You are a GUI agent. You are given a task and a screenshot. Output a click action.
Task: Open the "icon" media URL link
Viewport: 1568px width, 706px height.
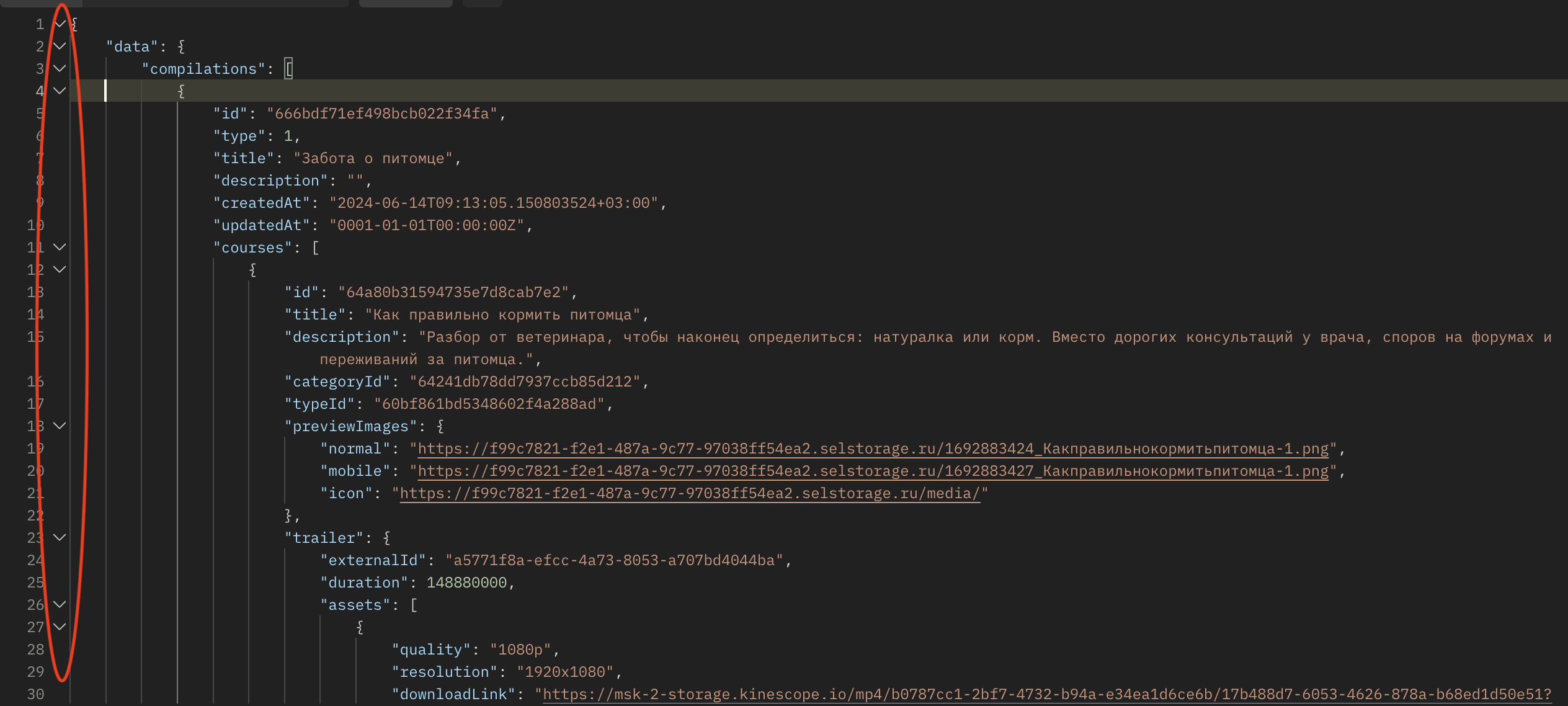[689, 493]
